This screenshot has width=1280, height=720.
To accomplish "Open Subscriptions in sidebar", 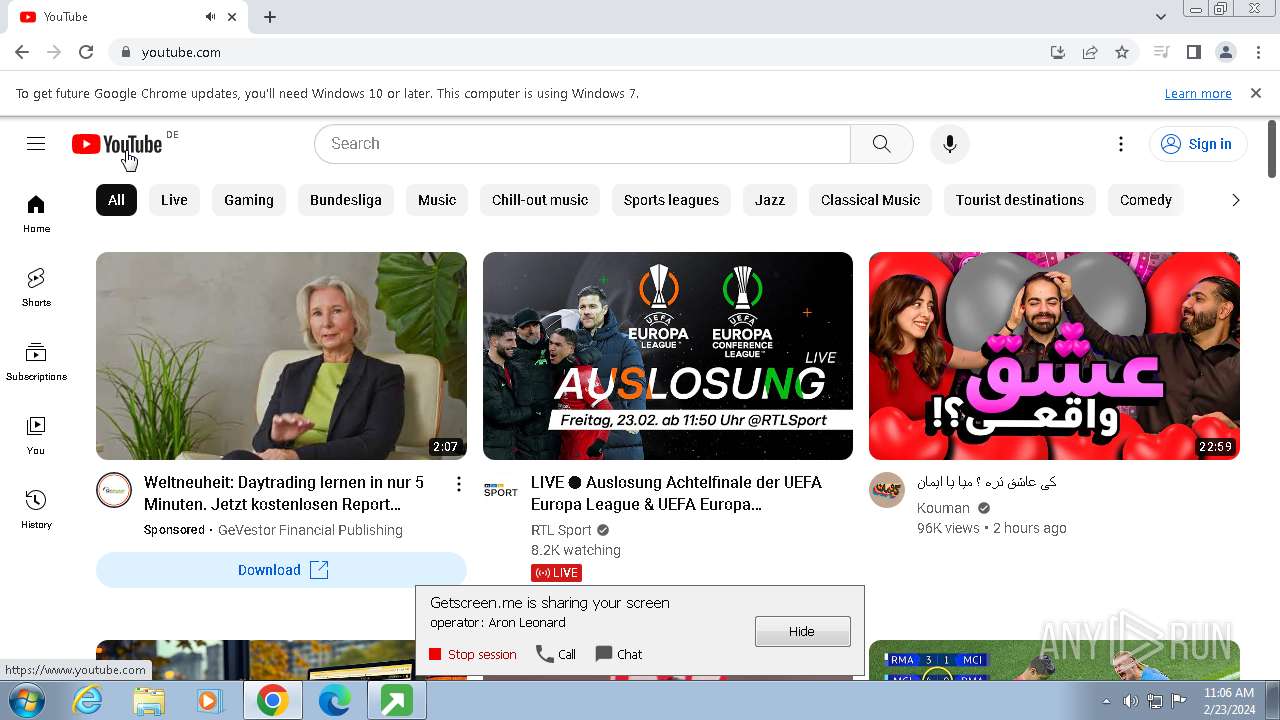I will (36, 362).
